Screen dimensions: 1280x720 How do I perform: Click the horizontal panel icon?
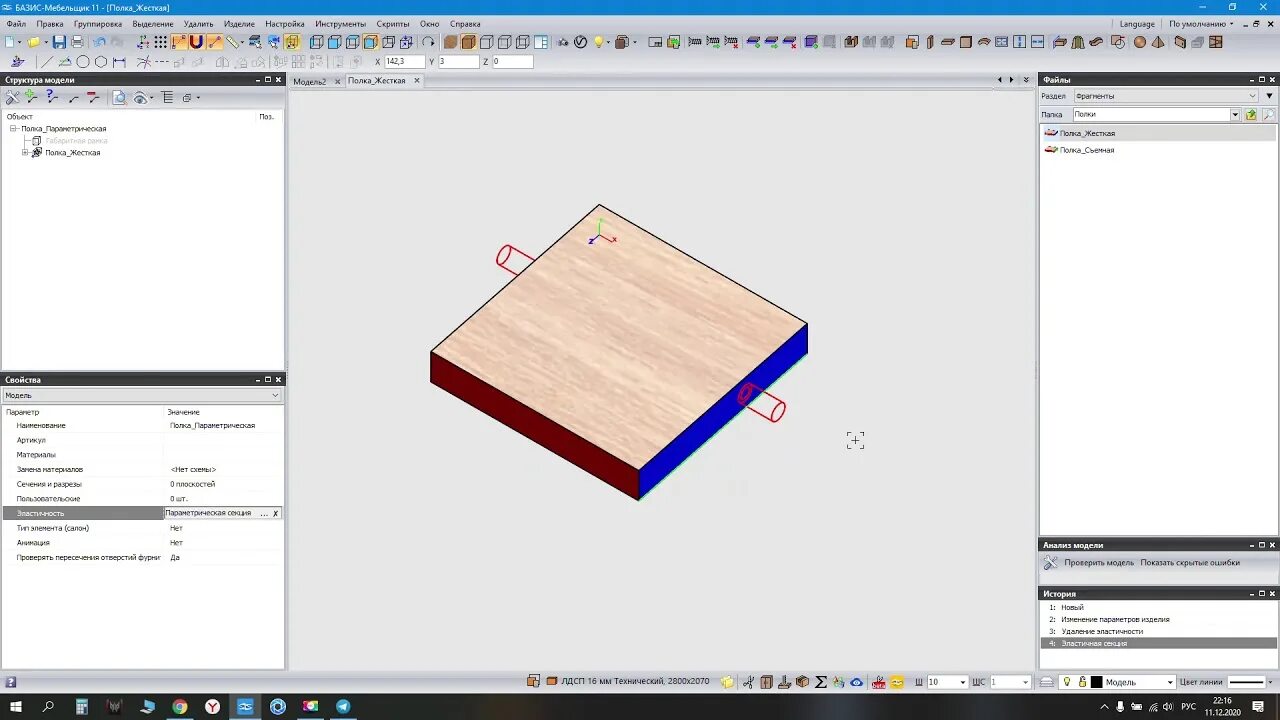click(x=947, y=42)
